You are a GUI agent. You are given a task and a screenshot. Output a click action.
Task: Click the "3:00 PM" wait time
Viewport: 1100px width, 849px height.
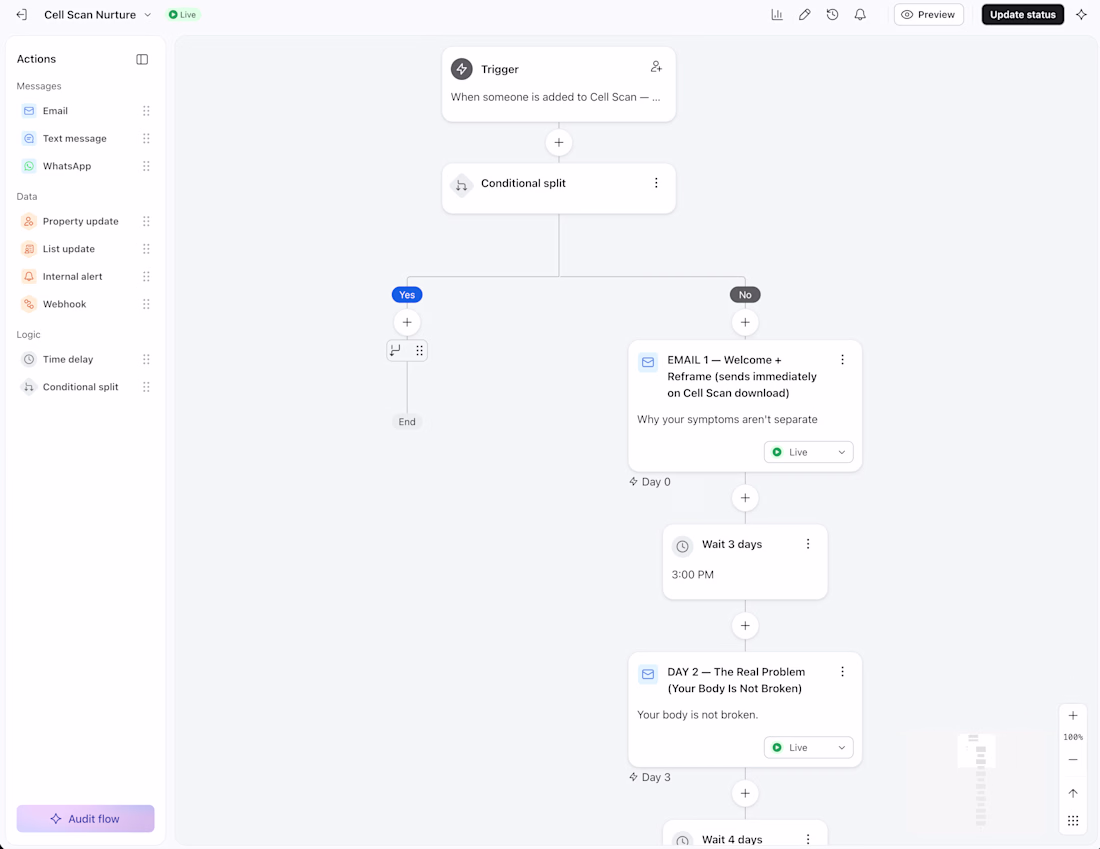point(692,575)
